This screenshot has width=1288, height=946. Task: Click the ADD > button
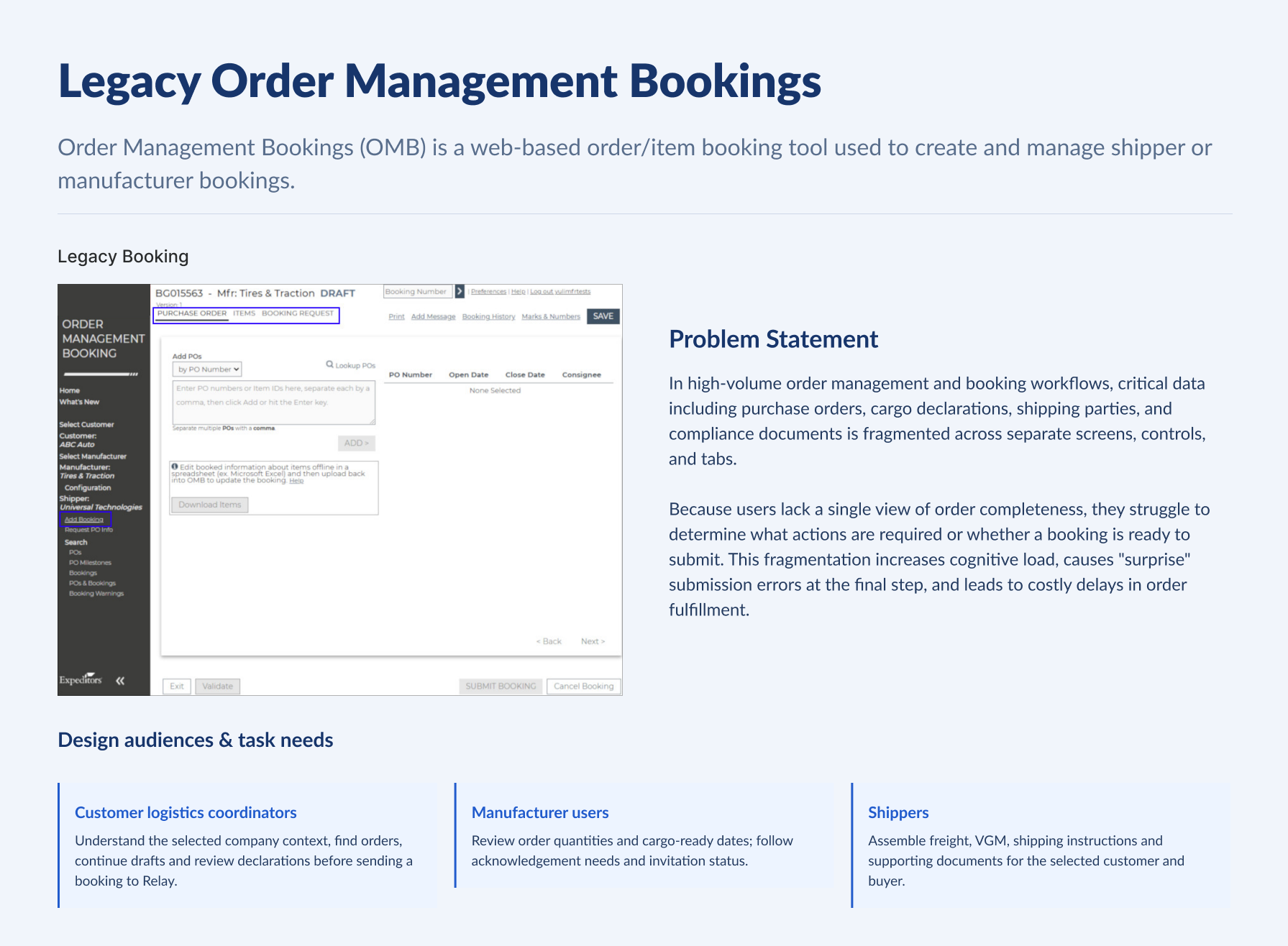(x=357, y=443)
